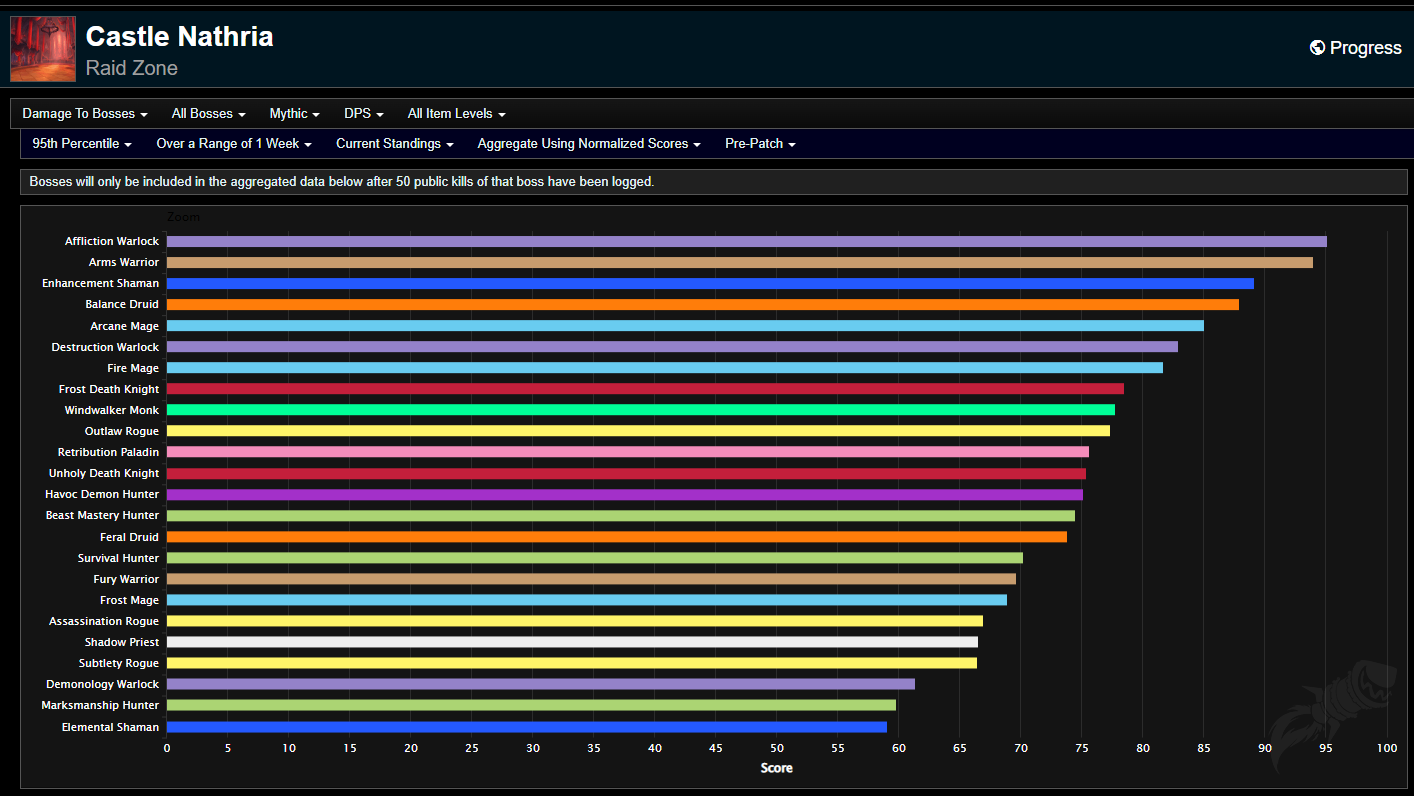Click the Frost Mage bar
The width and height of the screenshot is (1414, 796).
(587, 600)
